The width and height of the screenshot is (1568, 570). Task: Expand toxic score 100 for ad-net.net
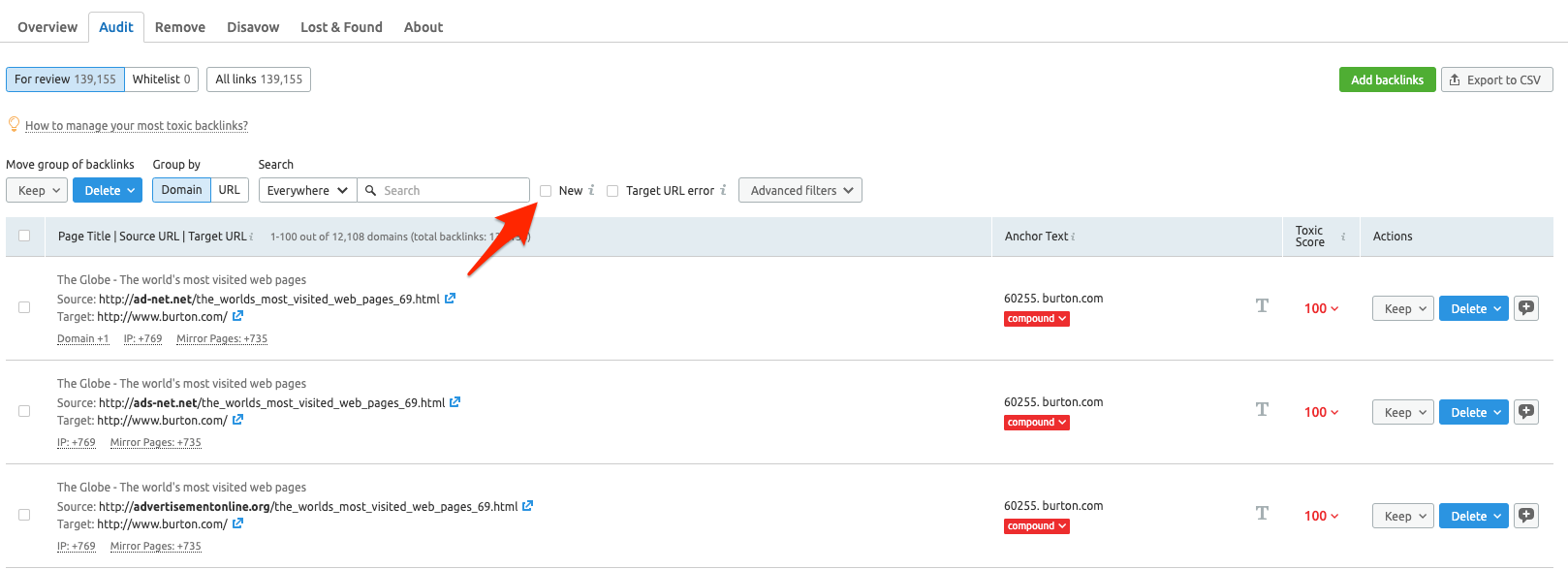pyautogui.click(x=1321, y=308)
